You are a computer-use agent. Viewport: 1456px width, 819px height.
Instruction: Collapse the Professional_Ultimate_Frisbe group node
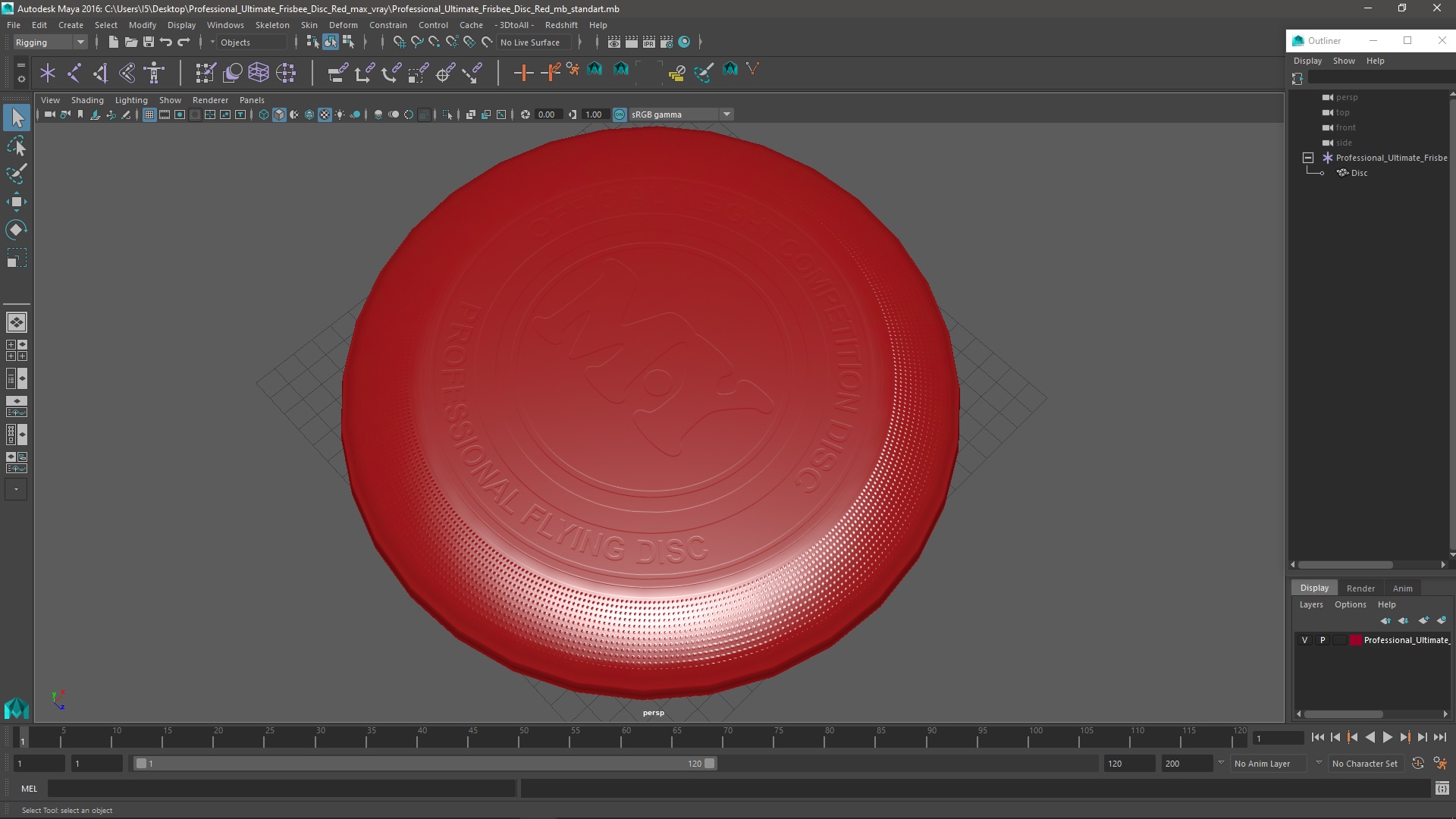pos(1308,158)
